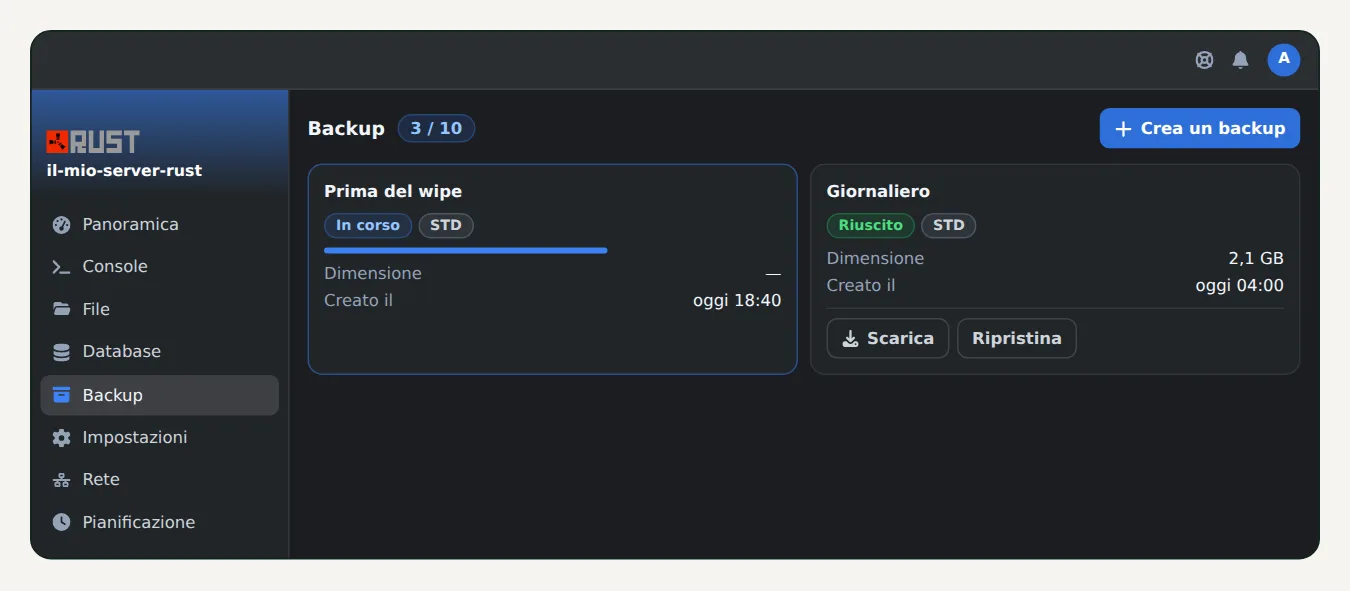
Task: Click the Rete network icon
Action: click(x=62, y=480)
